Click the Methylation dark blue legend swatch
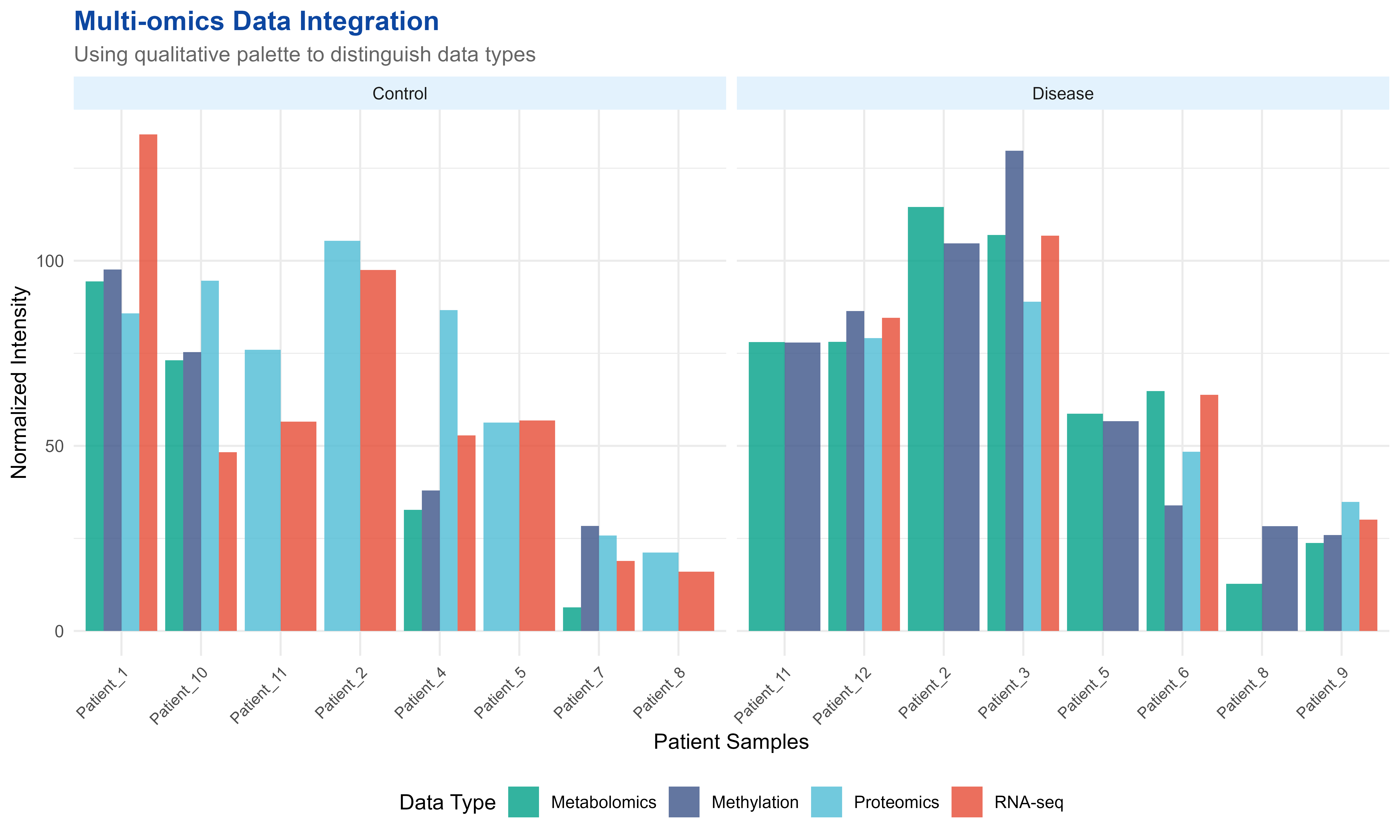The image size is (1400, 840). point(684,801)
